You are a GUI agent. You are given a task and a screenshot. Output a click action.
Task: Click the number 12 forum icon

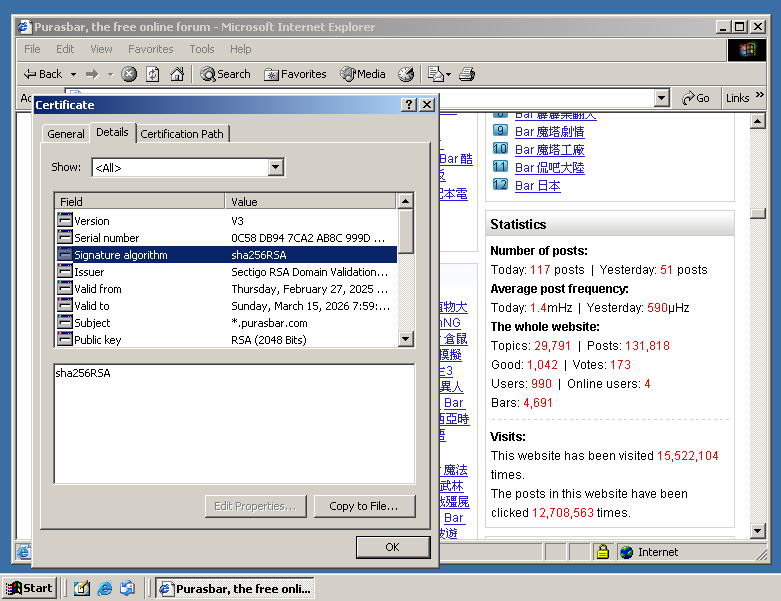tap(501, 184)
